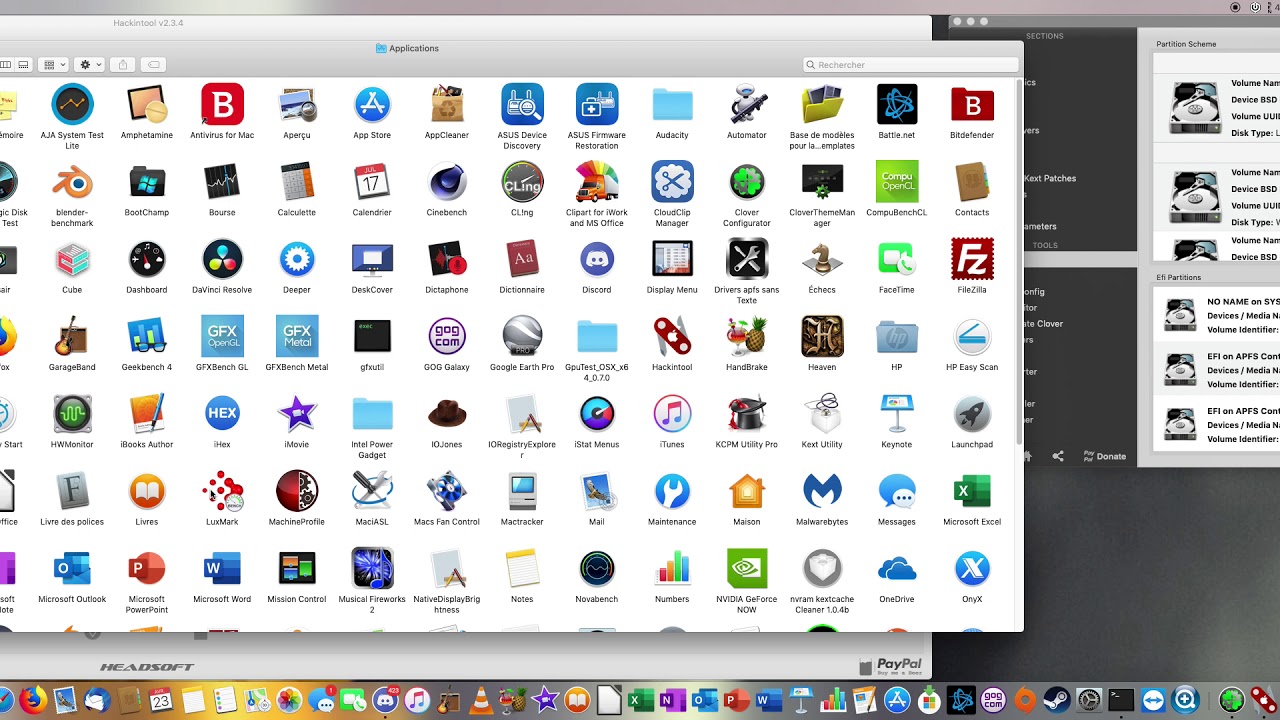This screenshot has height=720, width=1280.
Task: Open Messages with badge in the Dock
Action: coord(321,700)
